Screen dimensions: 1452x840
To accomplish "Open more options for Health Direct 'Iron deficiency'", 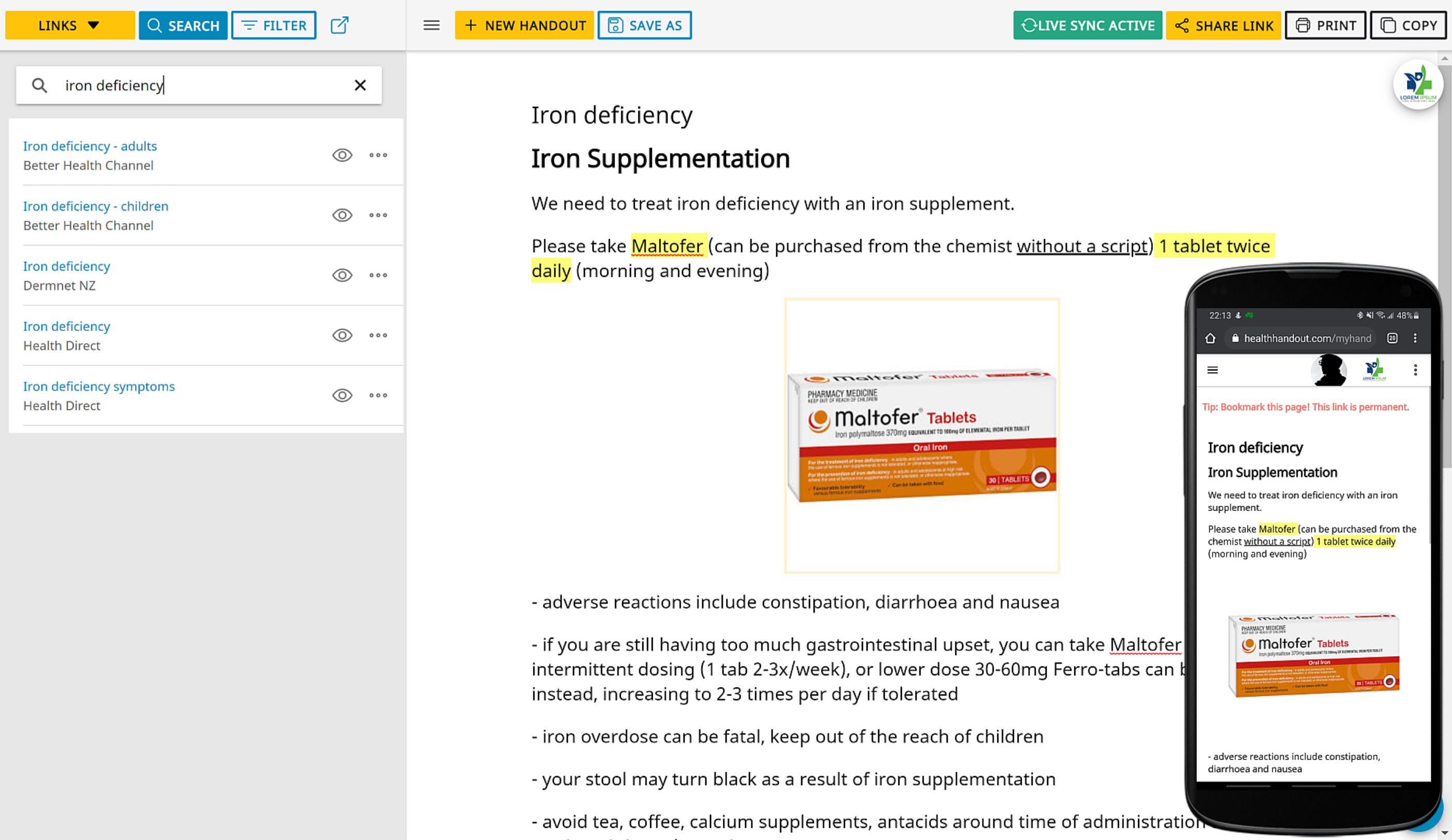I will (x=378, y=335).
